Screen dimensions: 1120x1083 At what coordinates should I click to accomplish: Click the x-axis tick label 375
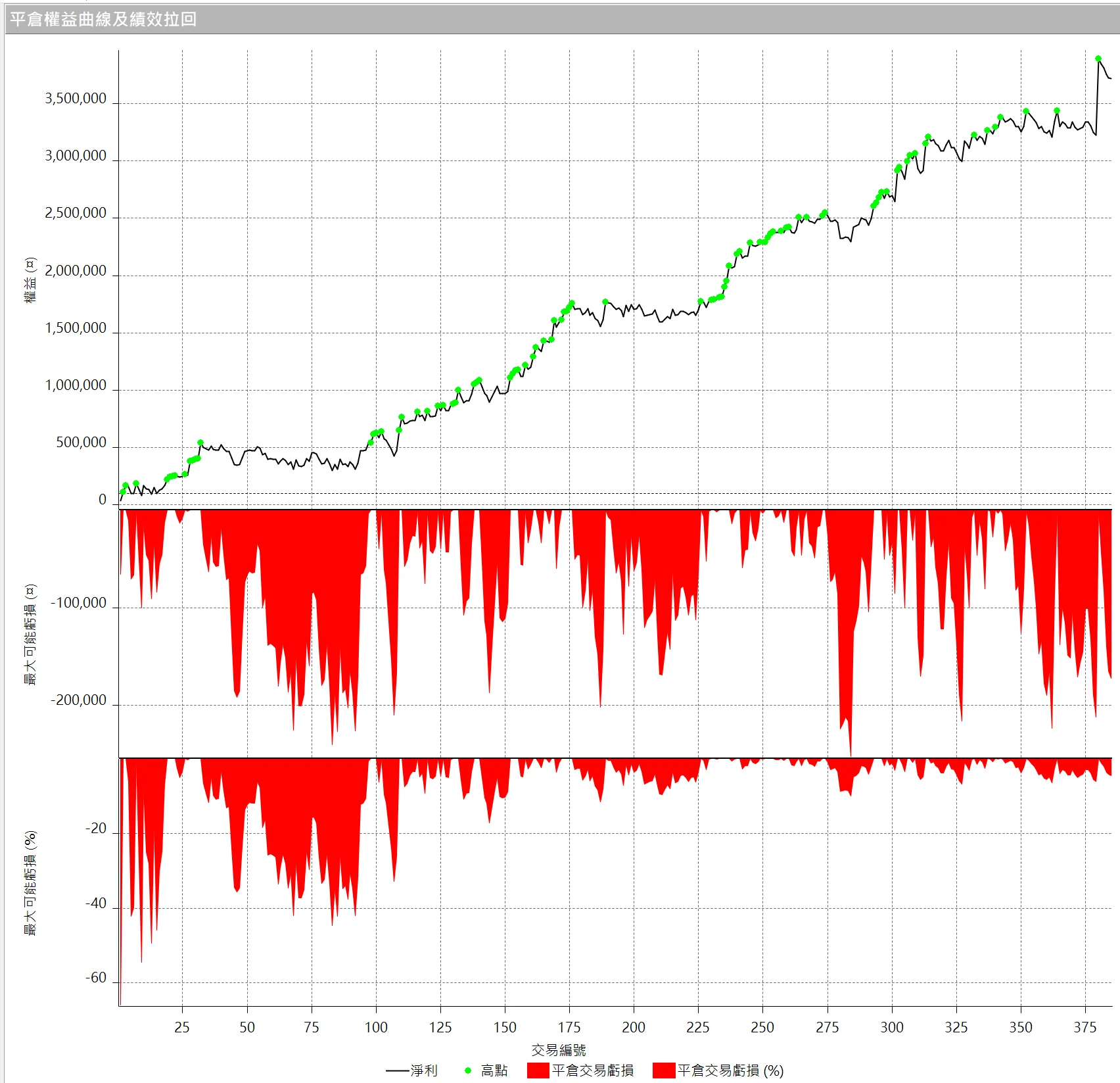pos(1085,1027)
